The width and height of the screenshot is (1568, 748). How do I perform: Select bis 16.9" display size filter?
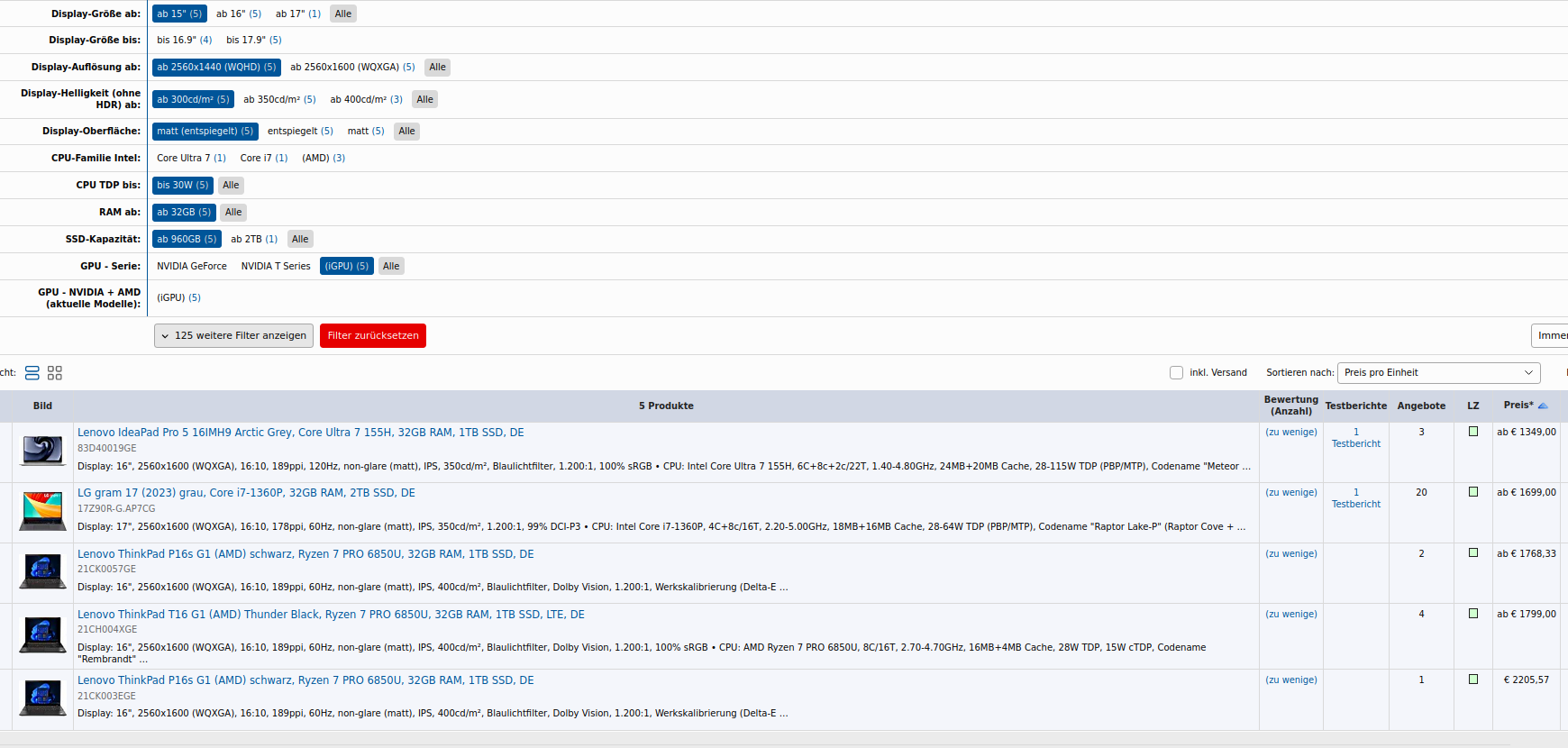(185, 40)
